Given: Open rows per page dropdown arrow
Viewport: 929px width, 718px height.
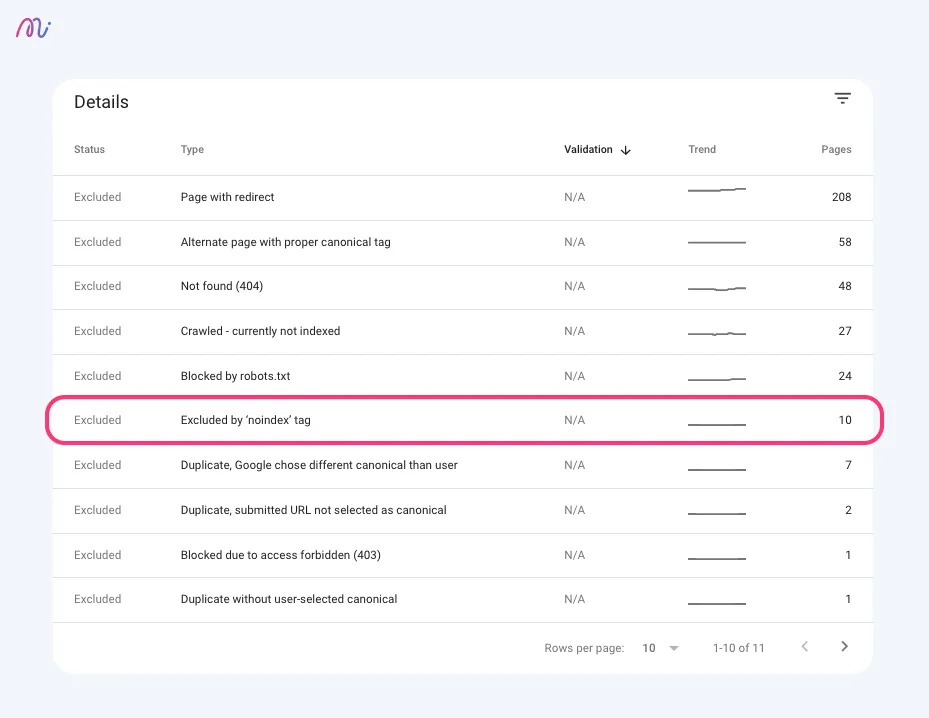Looking at the screenshot, I should (x=674, y=648).
